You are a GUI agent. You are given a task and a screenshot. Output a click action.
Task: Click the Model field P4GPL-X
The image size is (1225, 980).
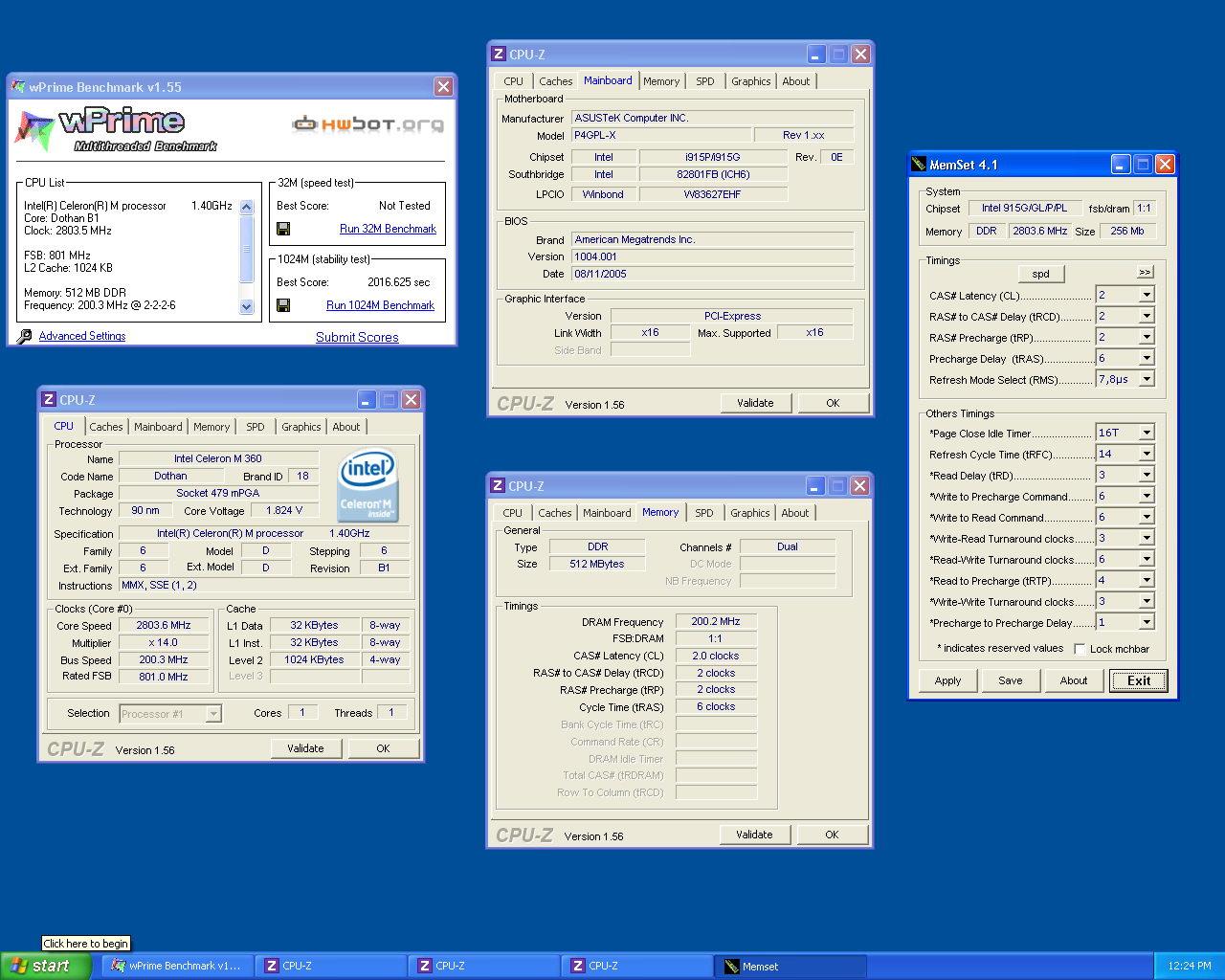point(660,135)
